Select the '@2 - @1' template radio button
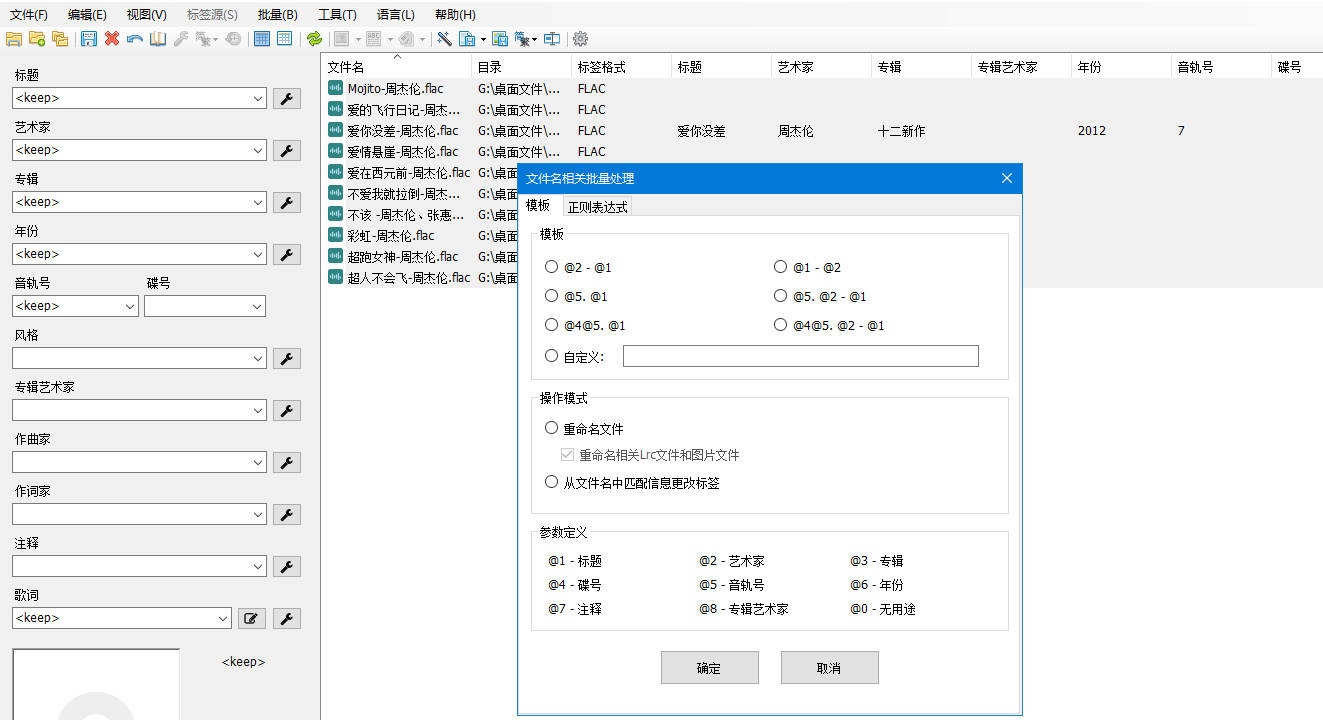Screen dimensions: 1323x720 coord(552,267)
